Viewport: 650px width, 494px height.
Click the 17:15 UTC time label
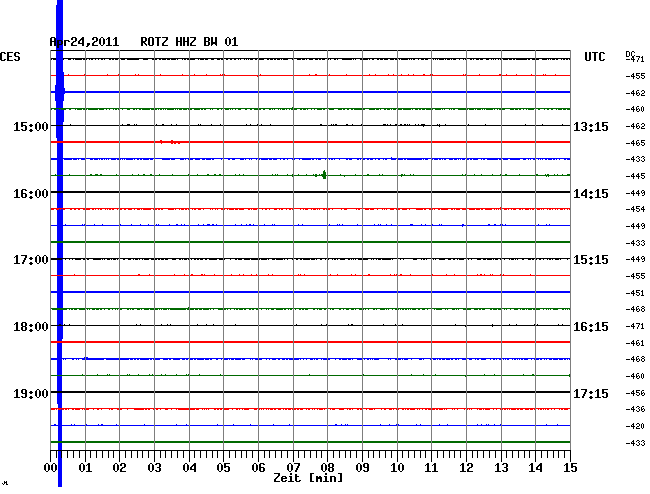click(591, 393)
